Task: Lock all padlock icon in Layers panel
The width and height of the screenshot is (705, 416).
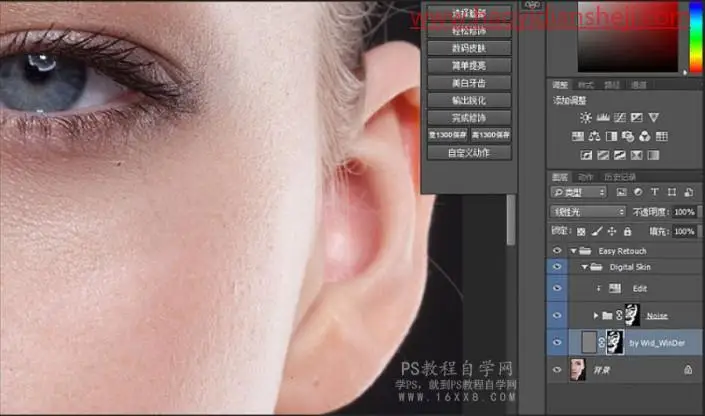Action: coord(627,232)
